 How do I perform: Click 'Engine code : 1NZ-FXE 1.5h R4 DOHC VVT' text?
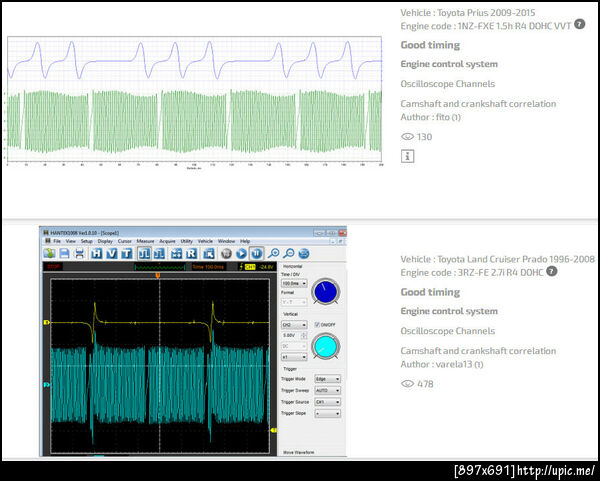(486, 26)
